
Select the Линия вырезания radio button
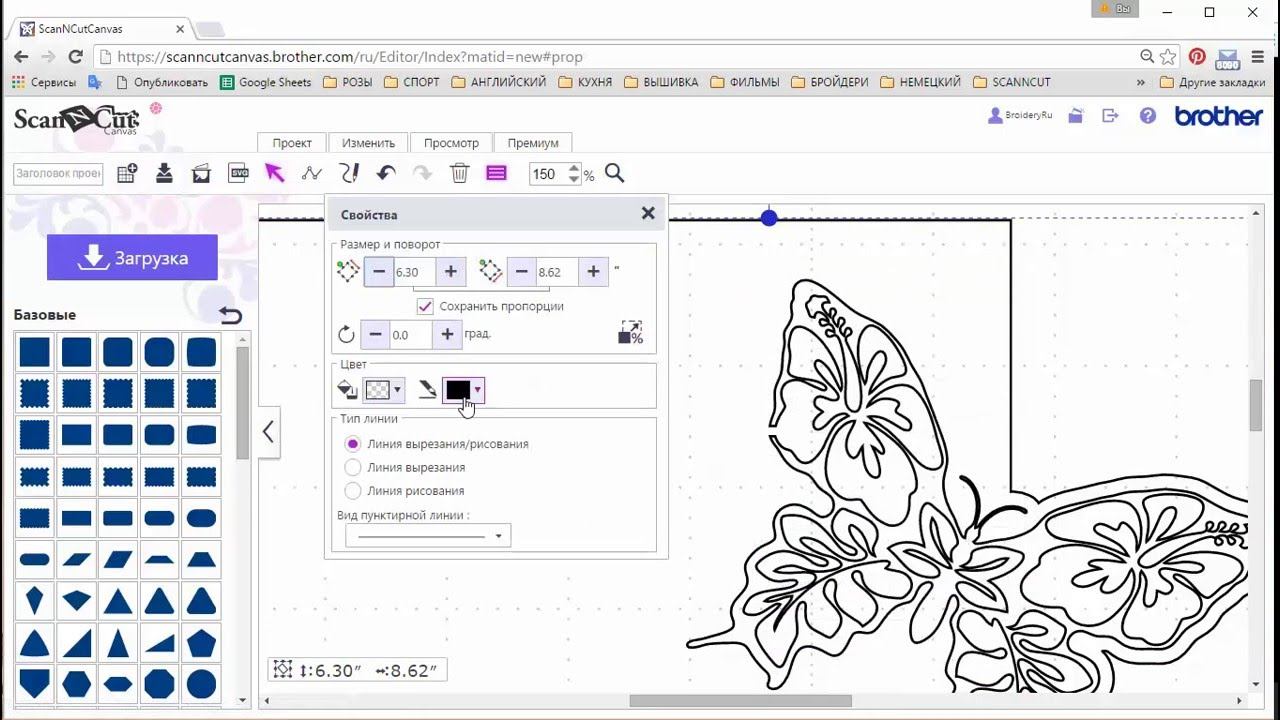click(x=352, y=467)
